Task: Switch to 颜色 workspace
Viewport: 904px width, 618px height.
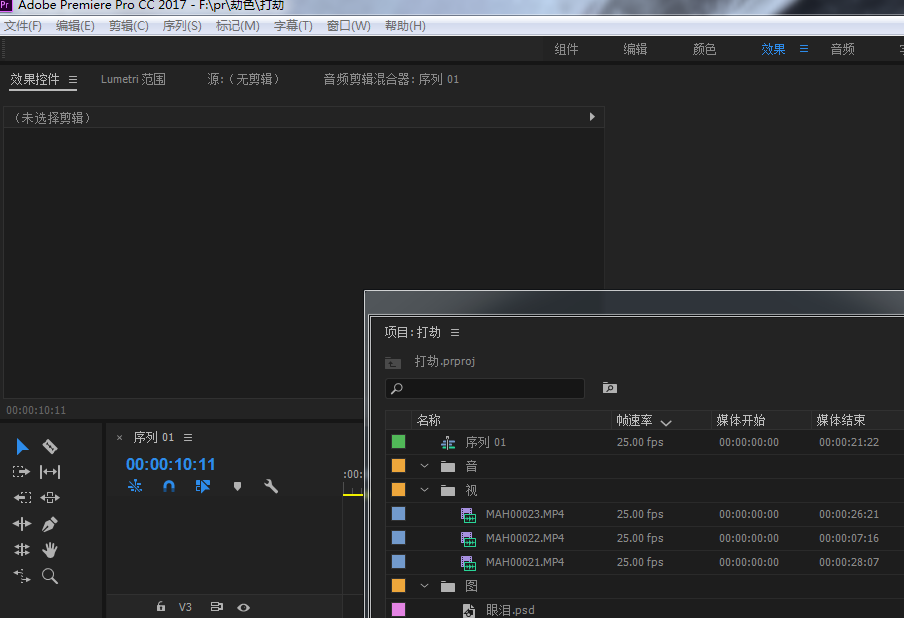Action: tap(705, 50)
